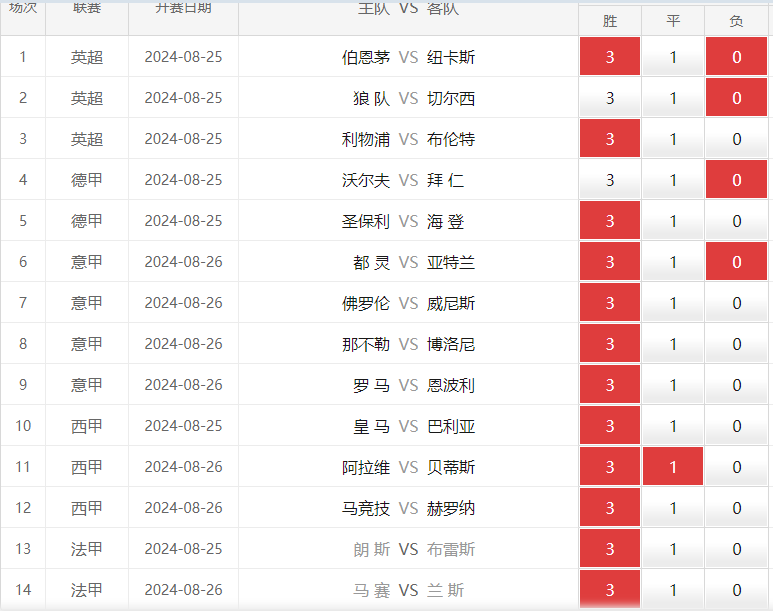Click team name 布雷斯

coord(451,548)
